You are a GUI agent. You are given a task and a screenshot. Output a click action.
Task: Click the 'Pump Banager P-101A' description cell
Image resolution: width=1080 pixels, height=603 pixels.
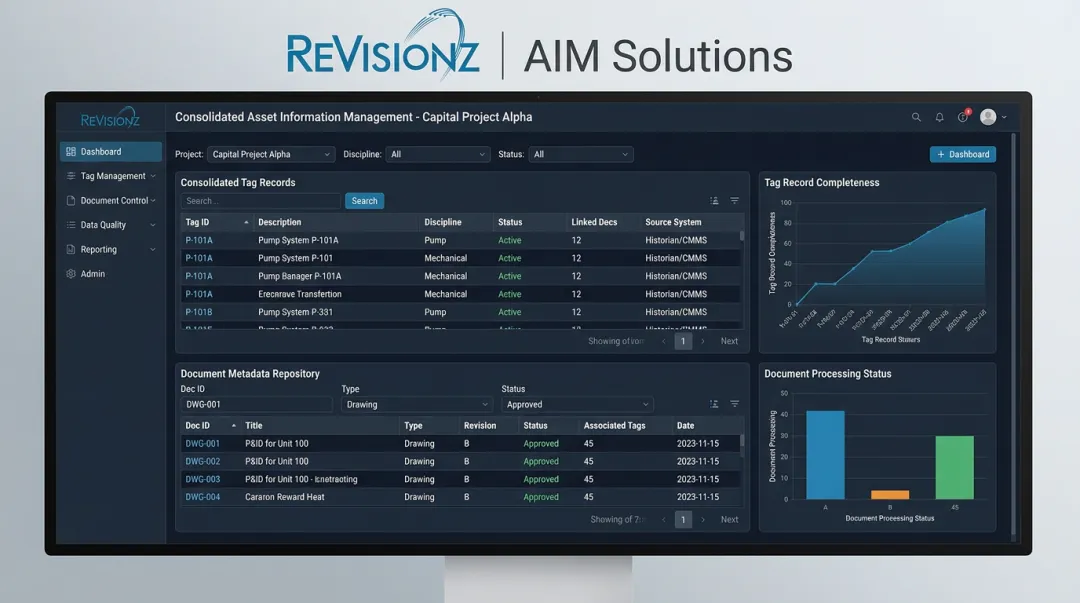coord(300,276)
